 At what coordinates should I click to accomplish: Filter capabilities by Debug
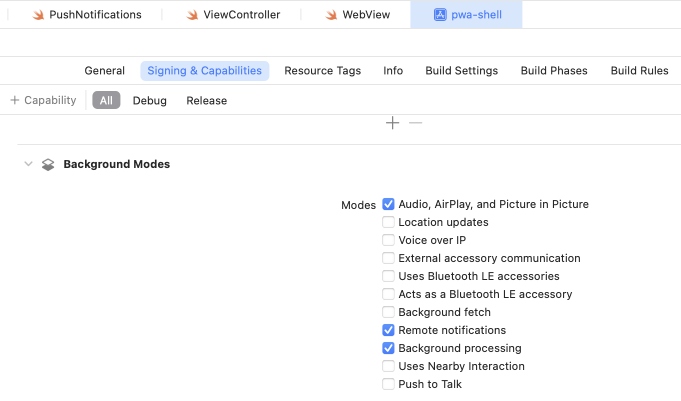[149, 100]
